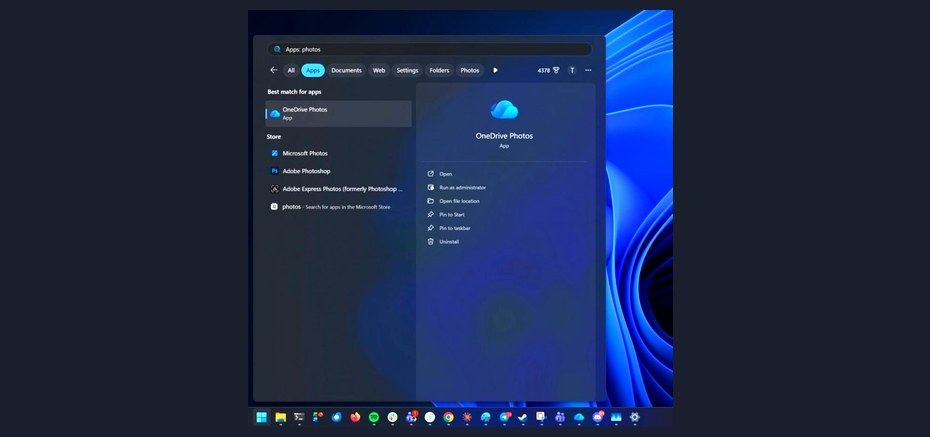Launch Spotify from the taskbar

(x=374, y=417)
